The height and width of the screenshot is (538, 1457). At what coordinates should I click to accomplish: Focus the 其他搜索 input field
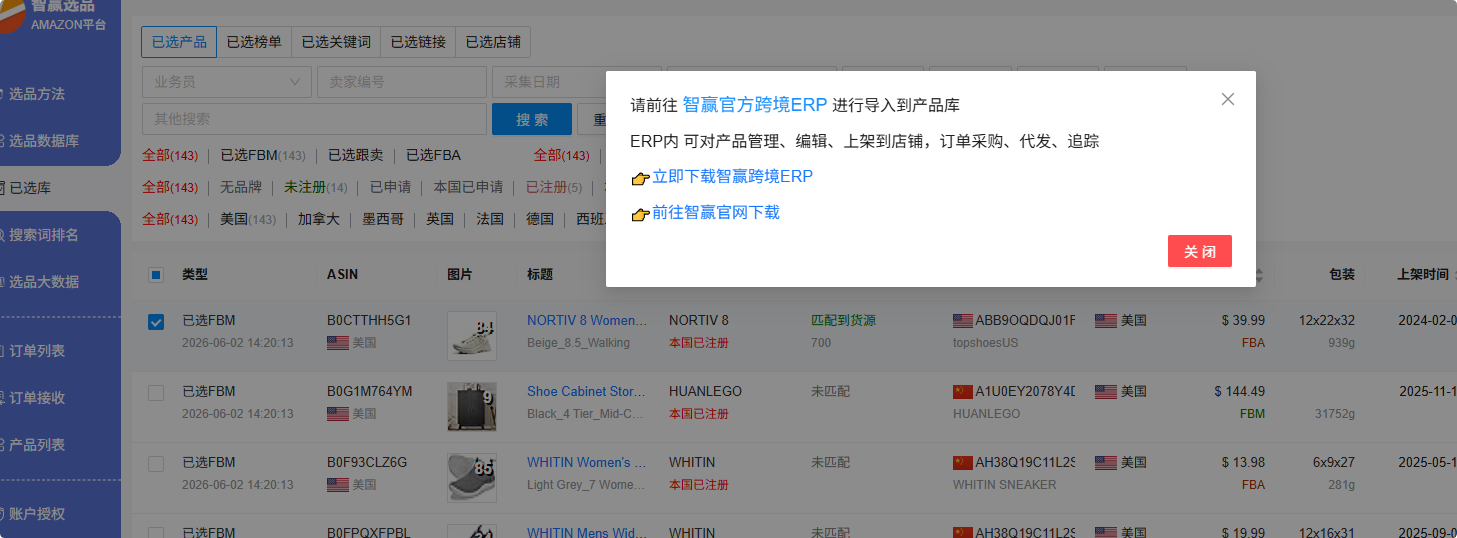tap(314, 119)
